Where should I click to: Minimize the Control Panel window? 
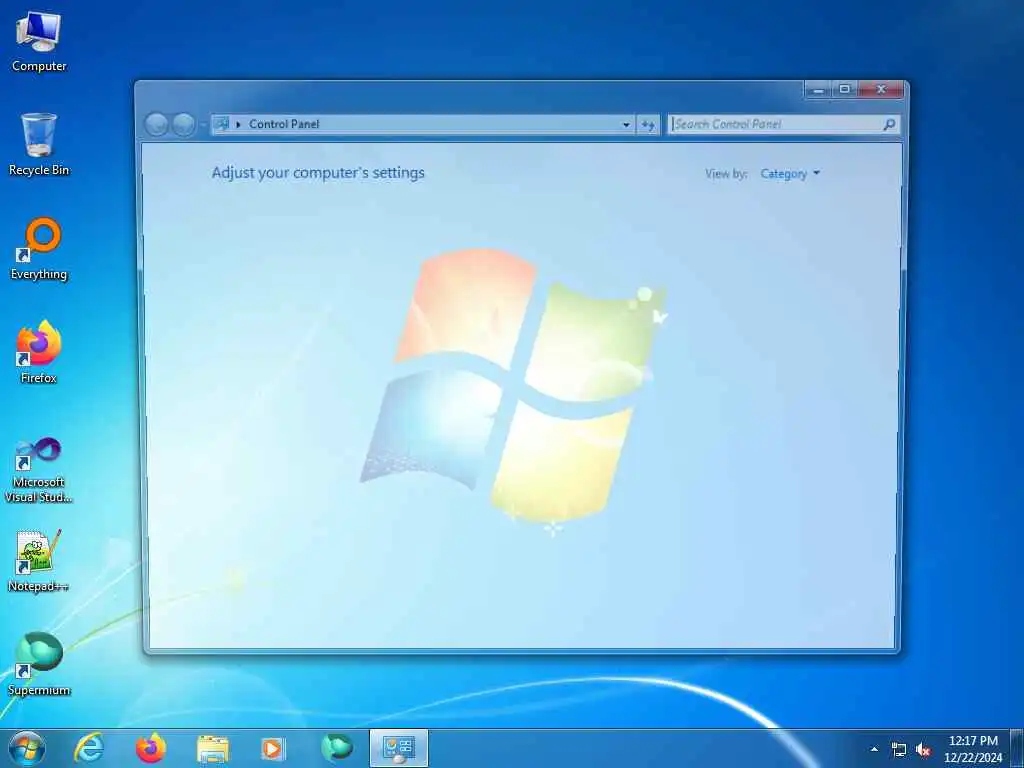[x=818, y=90]
